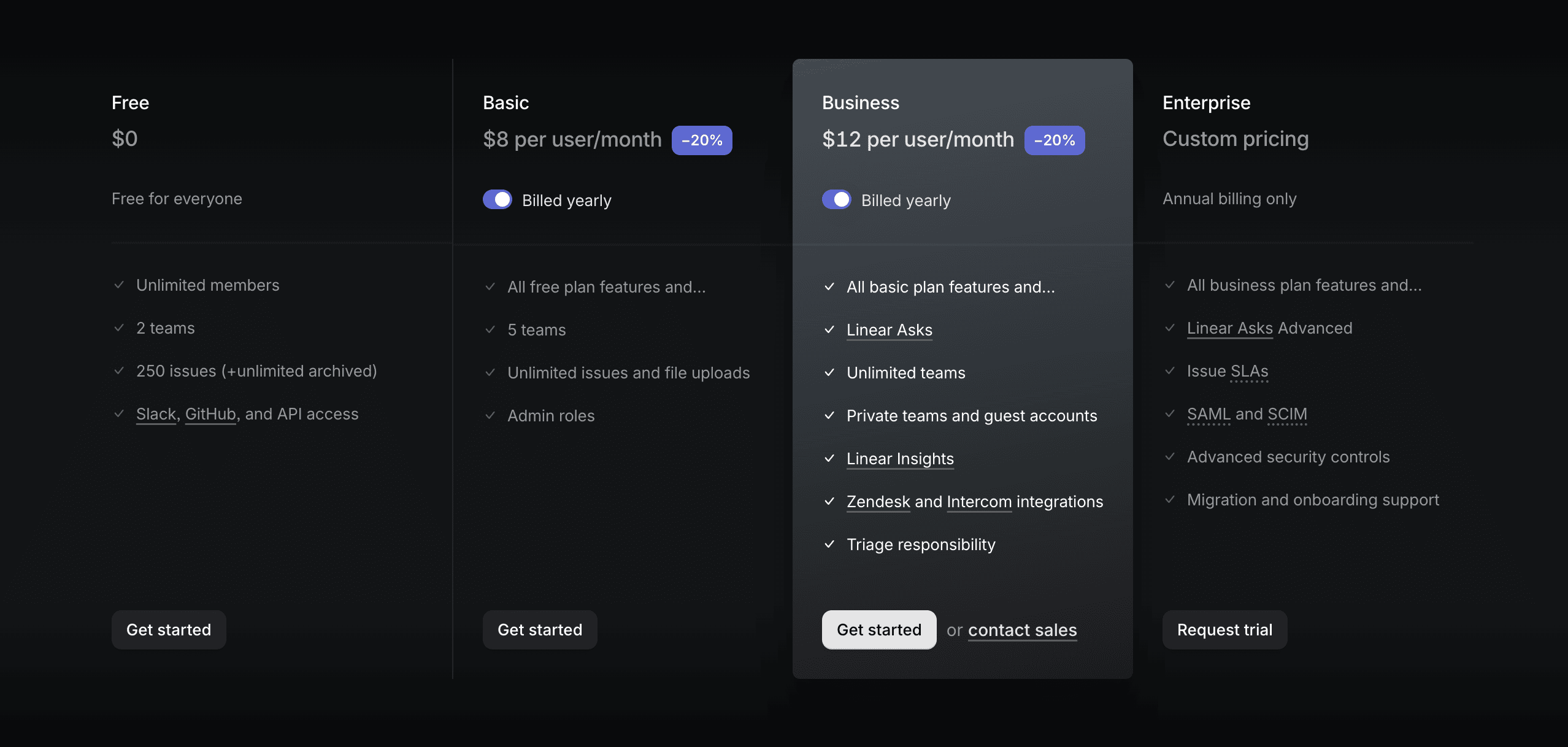Screen dimensions: 1568x747
Task: Click Get started under Free plan
Action: point(169,630)
